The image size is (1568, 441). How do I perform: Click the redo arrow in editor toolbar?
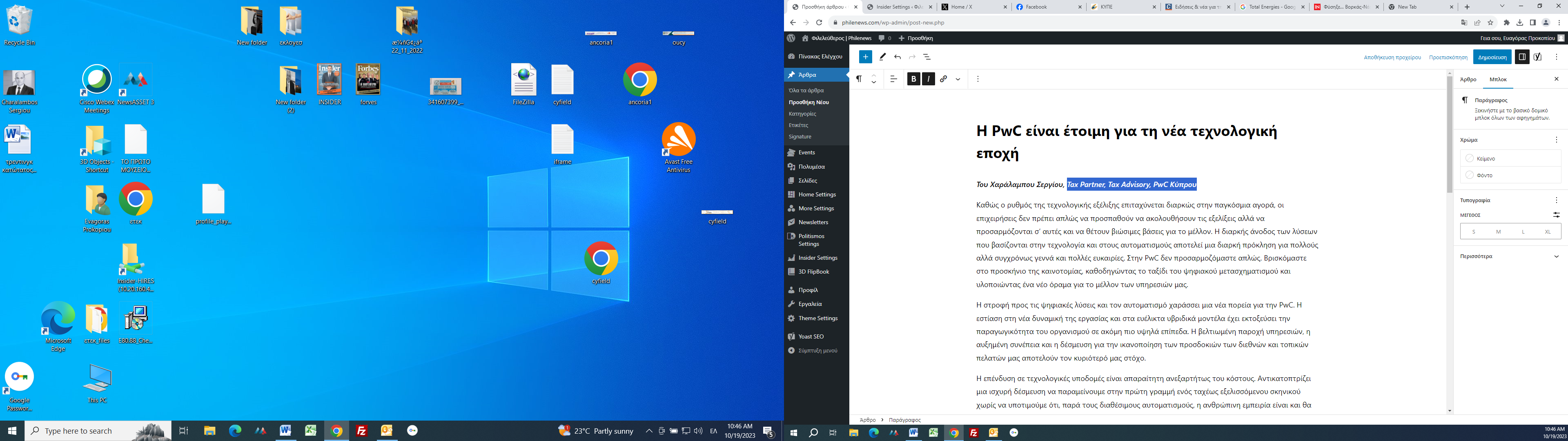tap(912, 57)
